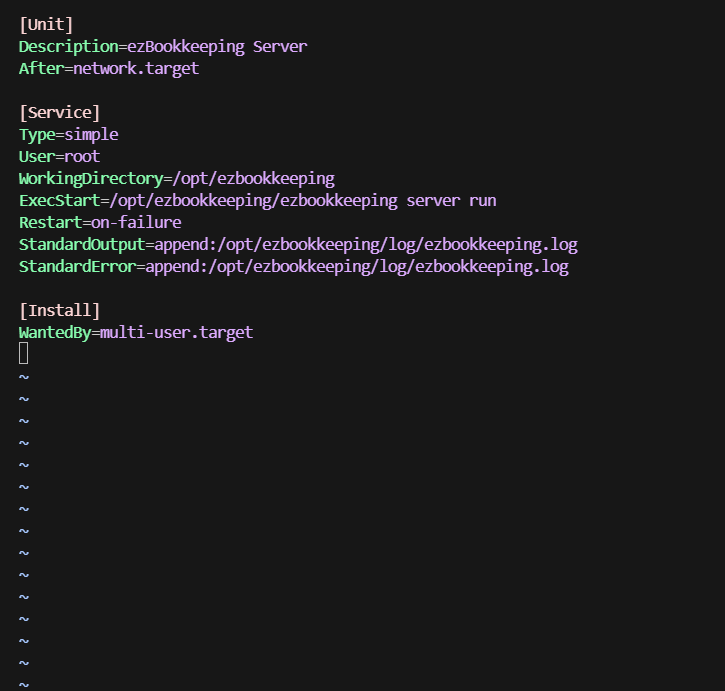This screenshot has width=725, height=691.
Task: Click the StandardOutput key
Action: coord(81,244)
